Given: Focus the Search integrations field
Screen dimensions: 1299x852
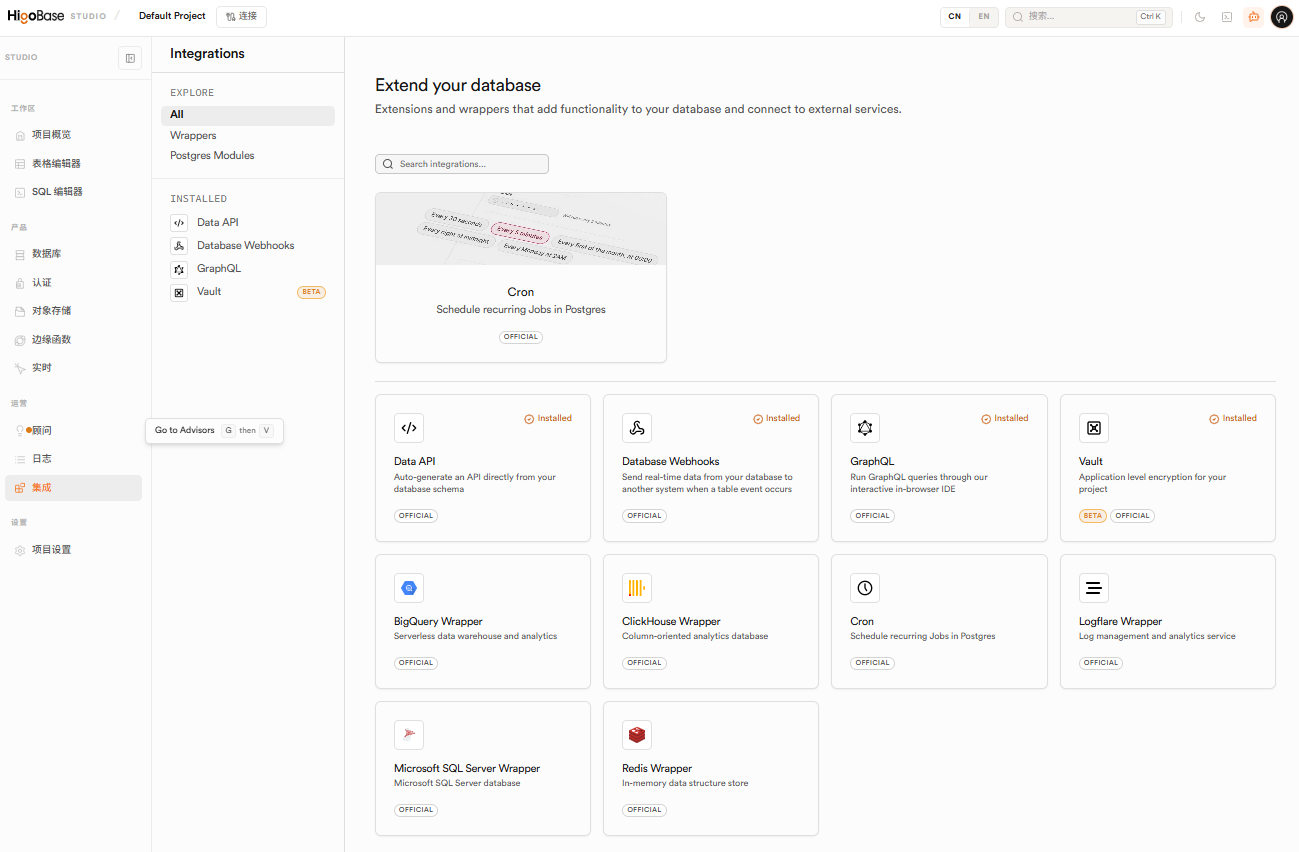Looking at the screenshot, I should coord(462,164).
